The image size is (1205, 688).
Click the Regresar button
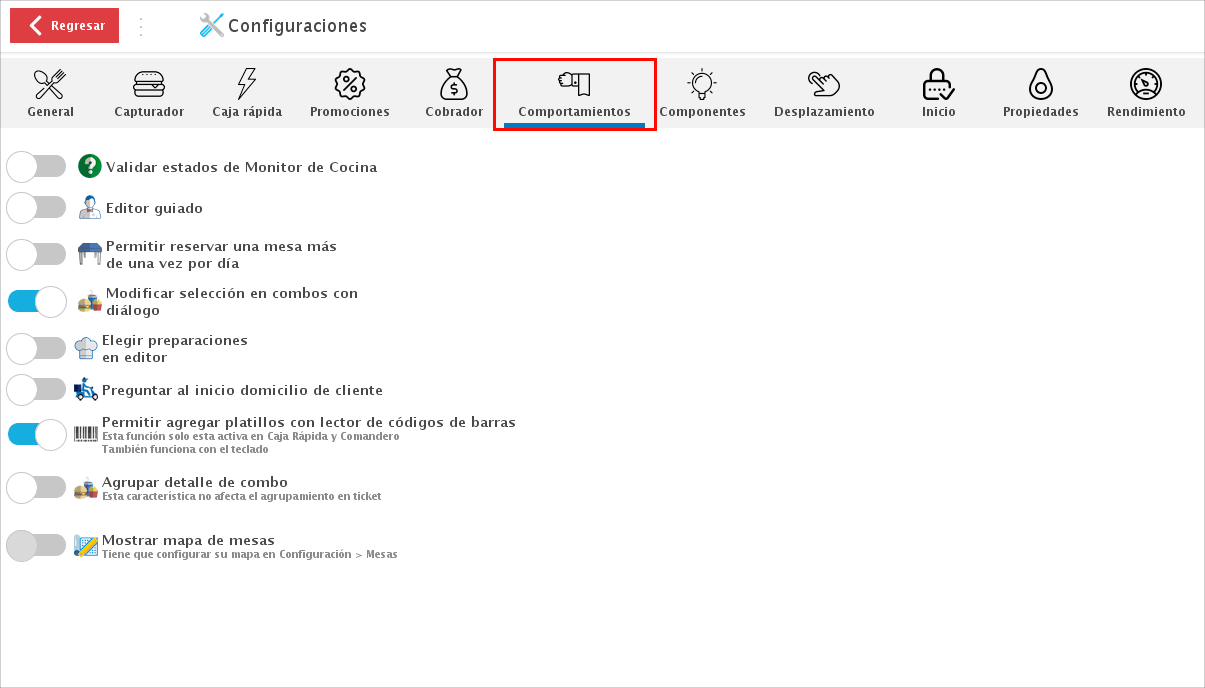[64, 25]
